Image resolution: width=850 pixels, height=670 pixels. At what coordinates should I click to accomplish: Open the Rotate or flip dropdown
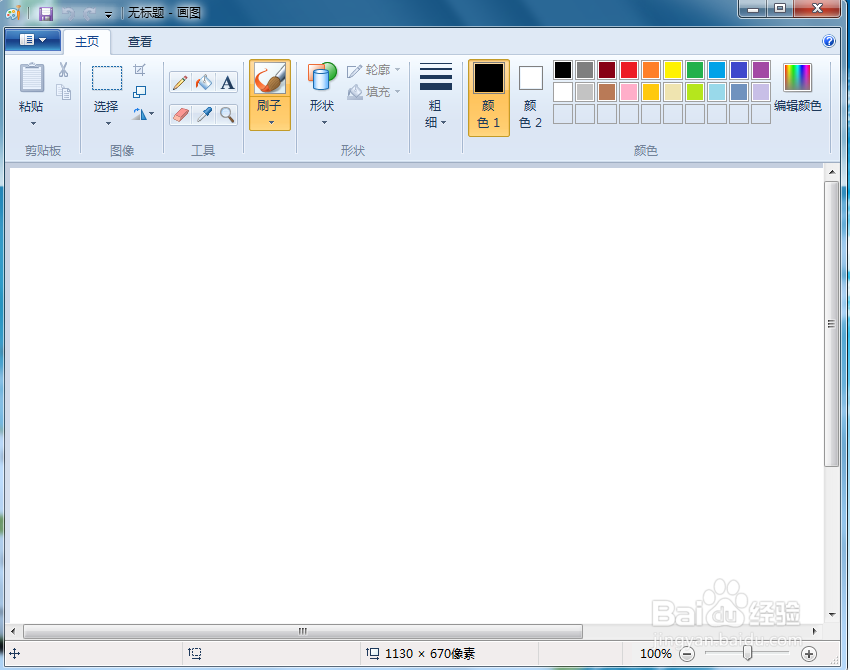point(143,113)
